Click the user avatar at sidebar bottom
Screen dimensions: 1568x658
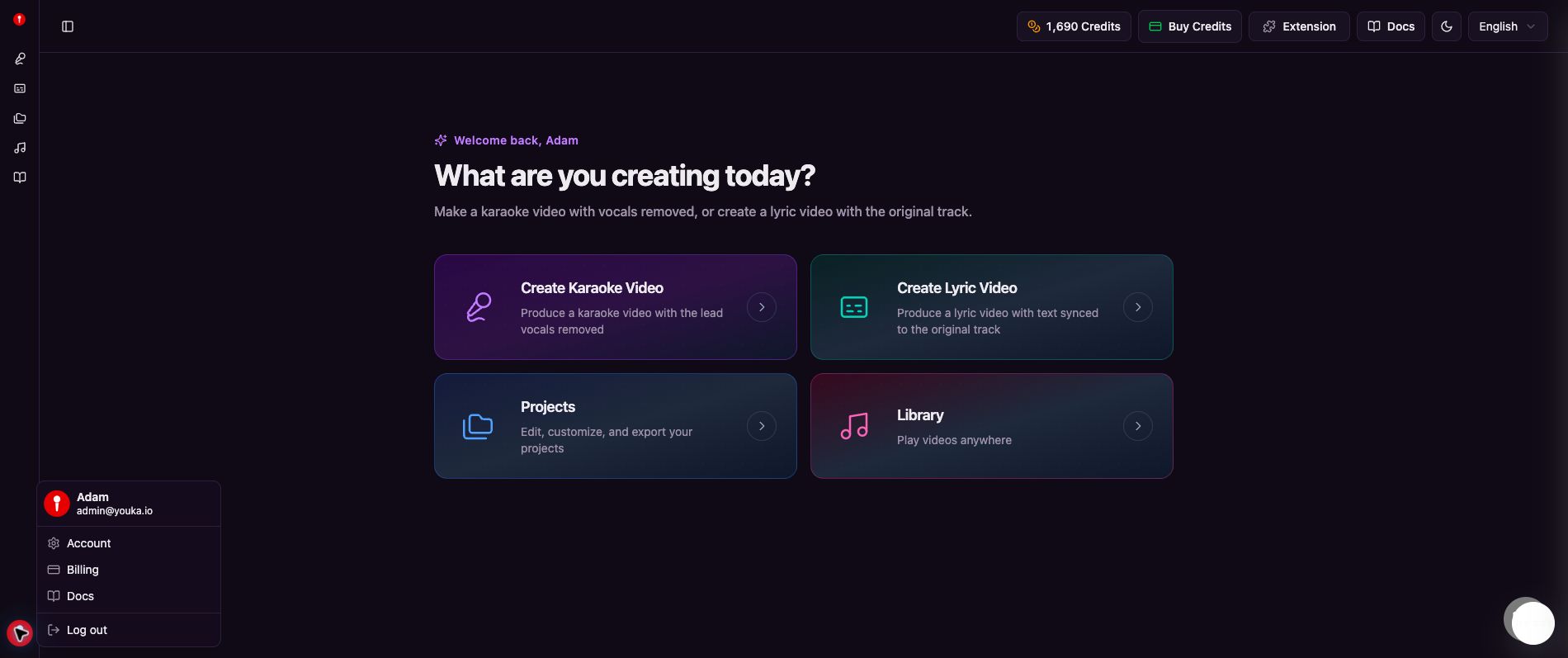(20, 633)
